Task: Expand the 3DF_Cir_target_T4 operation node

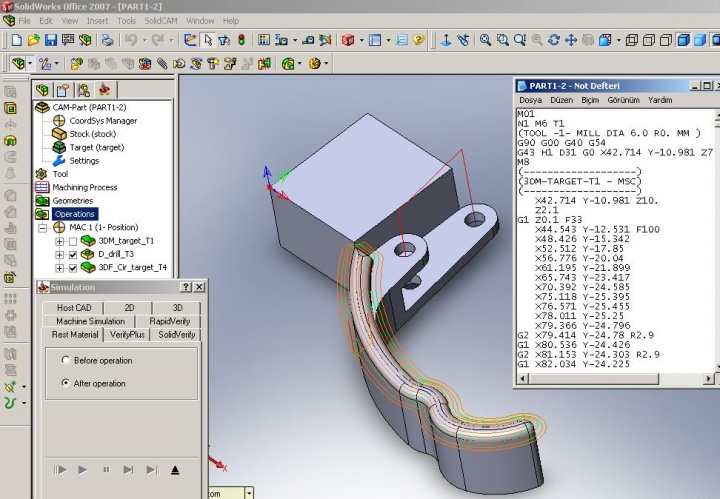Action: tap(59, 268)
